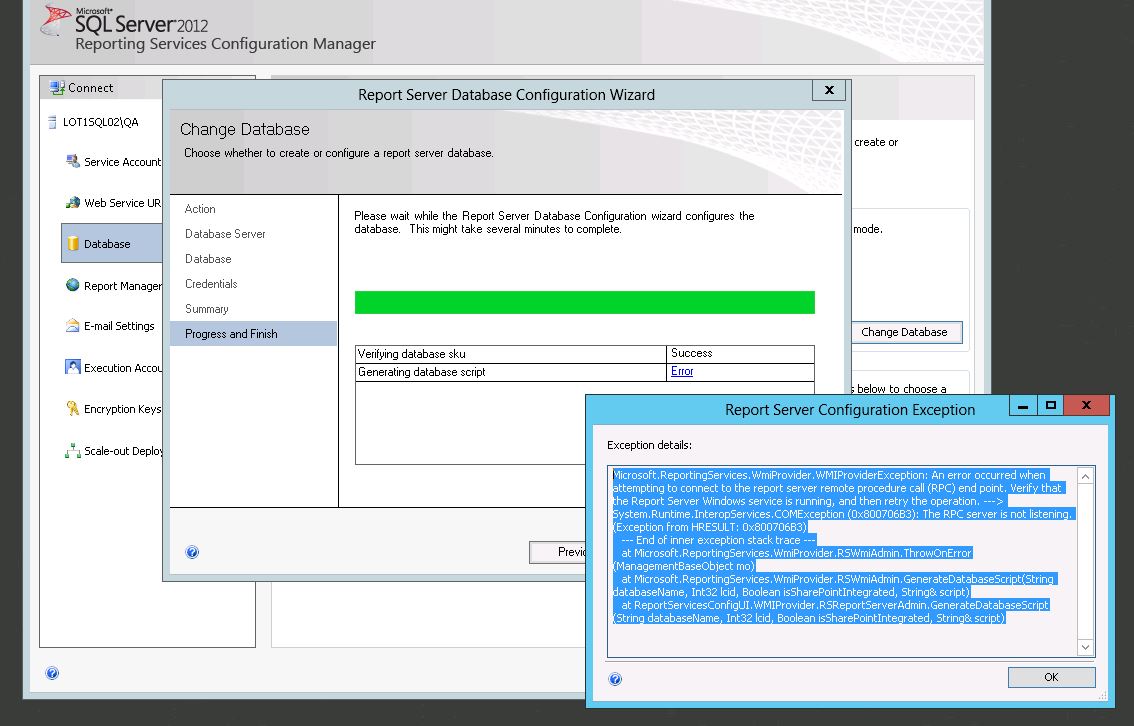Open Service Account page icon

coord(73,161)
